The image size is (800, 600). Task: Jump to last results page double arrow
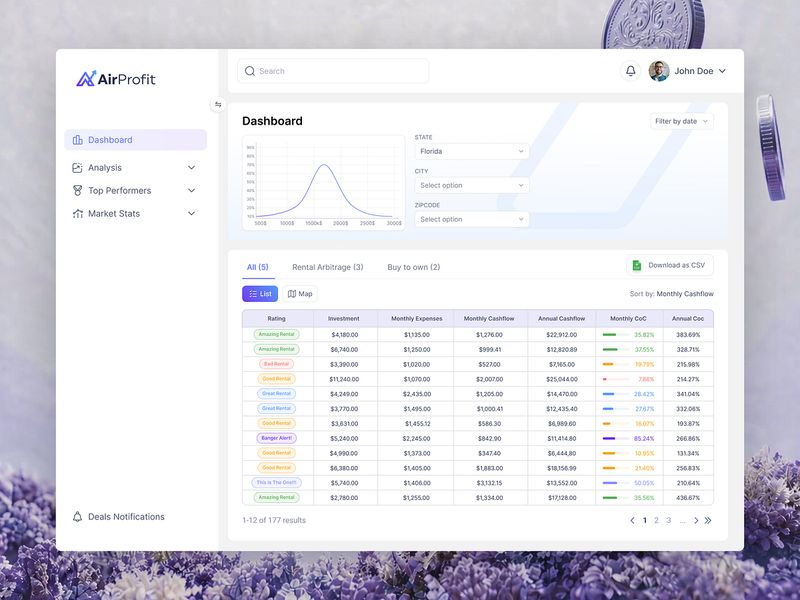pyautogui.click(x=708, y=520)
